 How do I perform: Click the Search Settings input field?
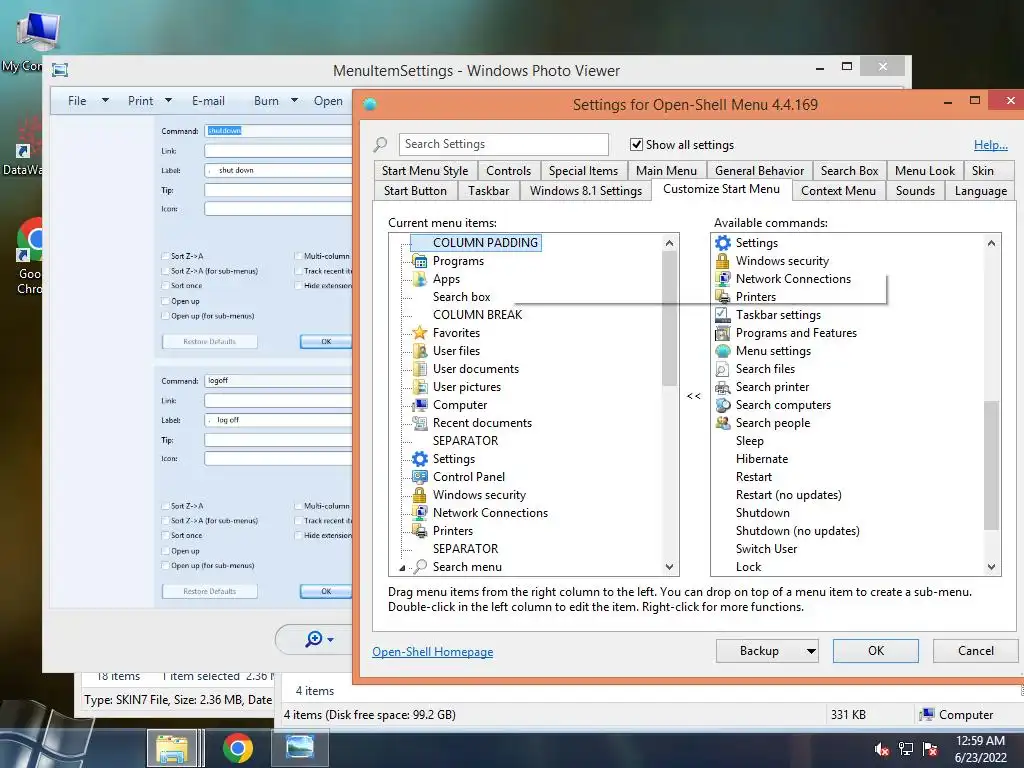(504, 144)
